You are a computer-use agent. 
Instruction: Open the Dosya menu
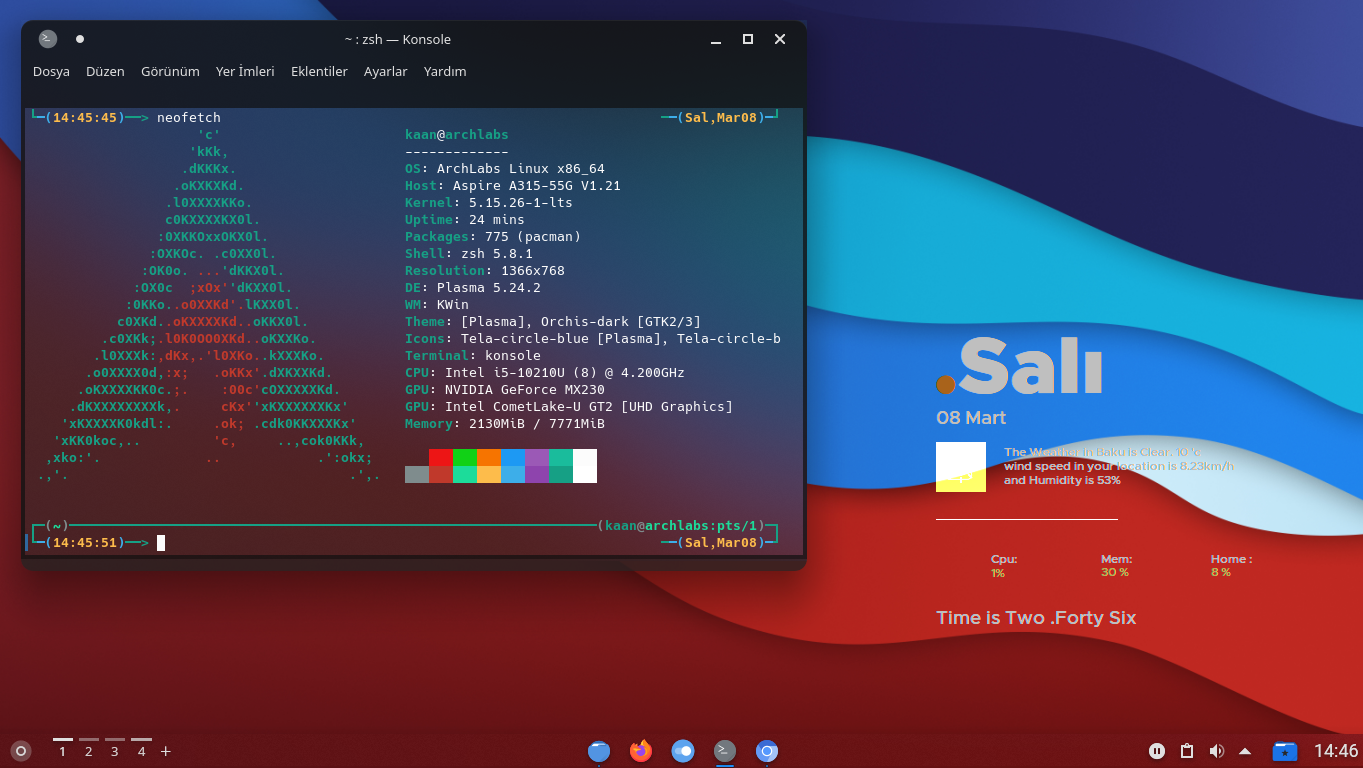click(51, 72)
